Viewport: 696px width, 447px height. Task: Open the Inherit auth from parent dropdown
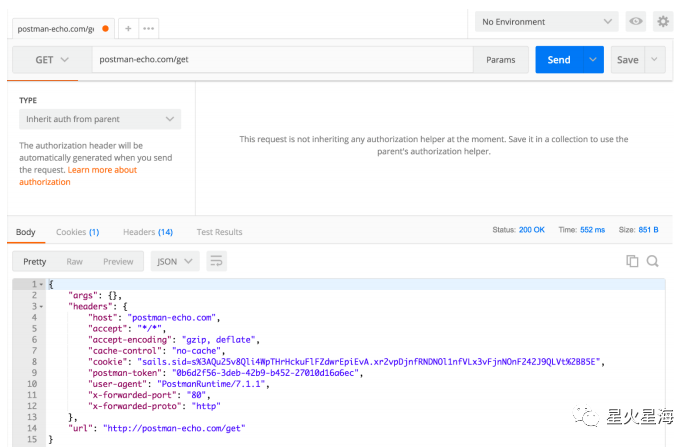100,119
